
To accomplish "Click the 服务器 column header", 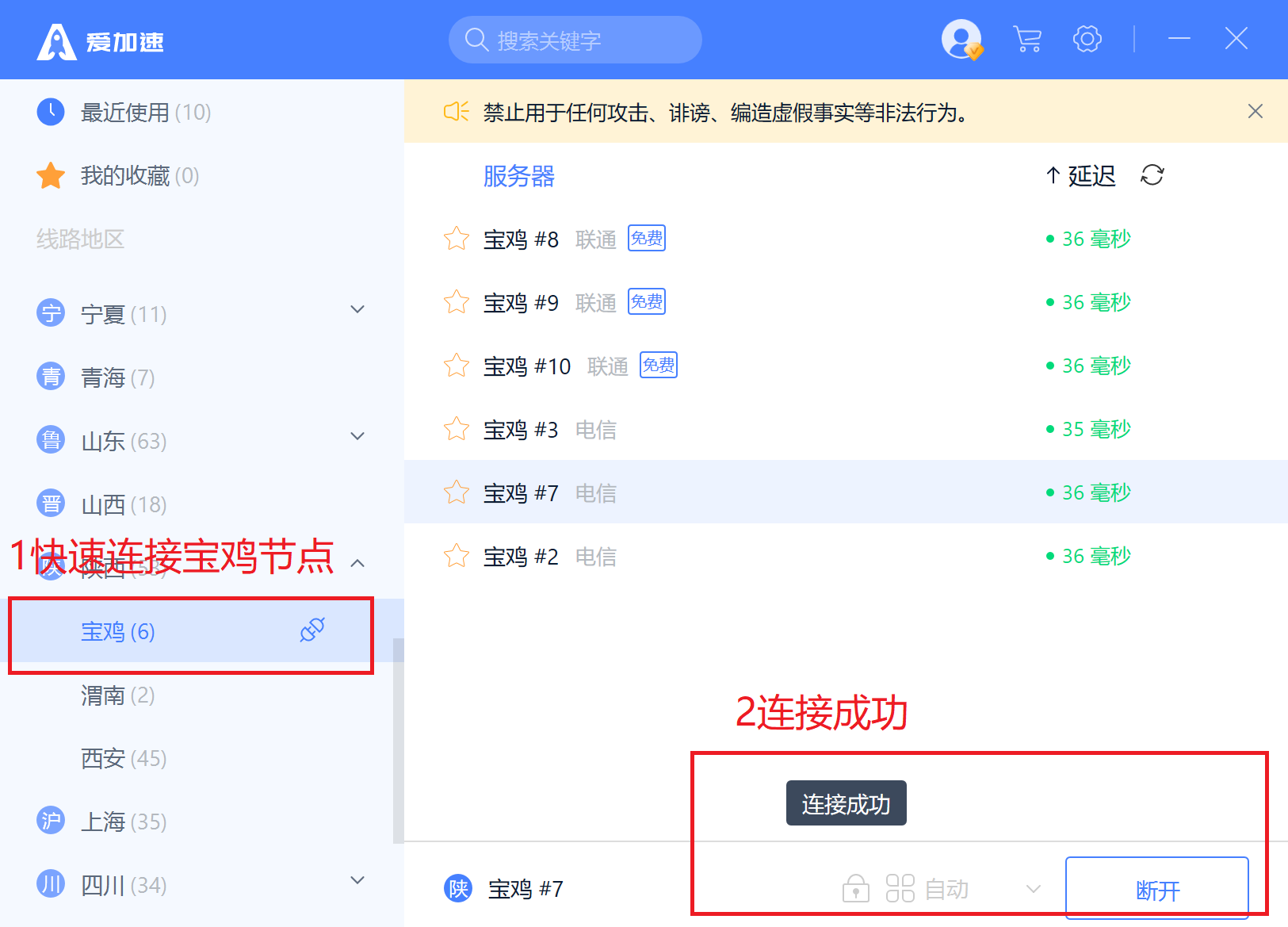I will 519,176.
